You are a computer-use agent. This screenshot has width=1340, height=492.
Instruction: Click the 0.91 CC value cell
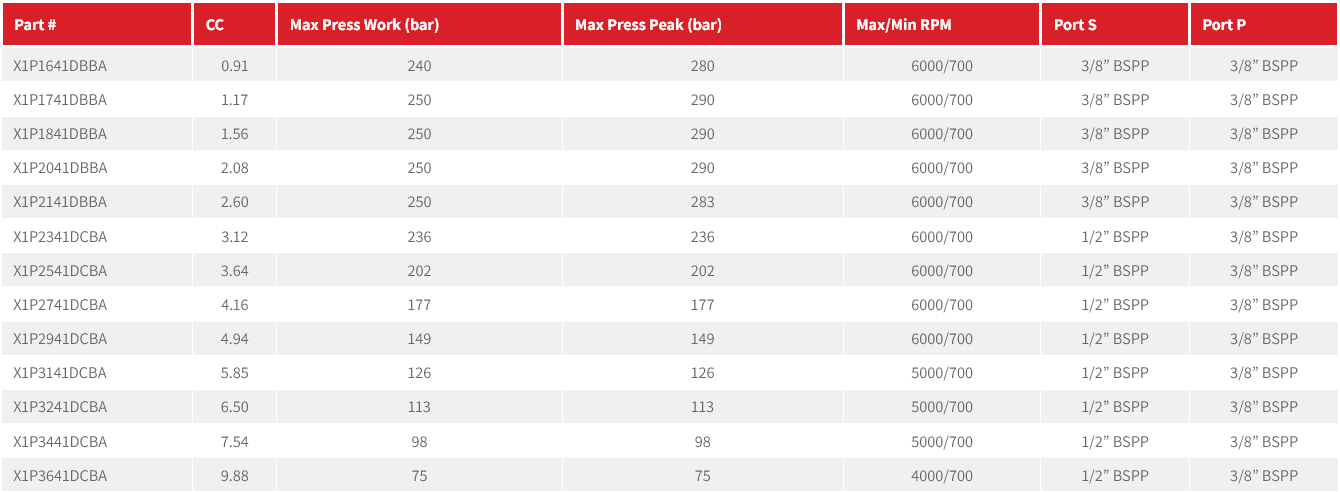[234, 66]
